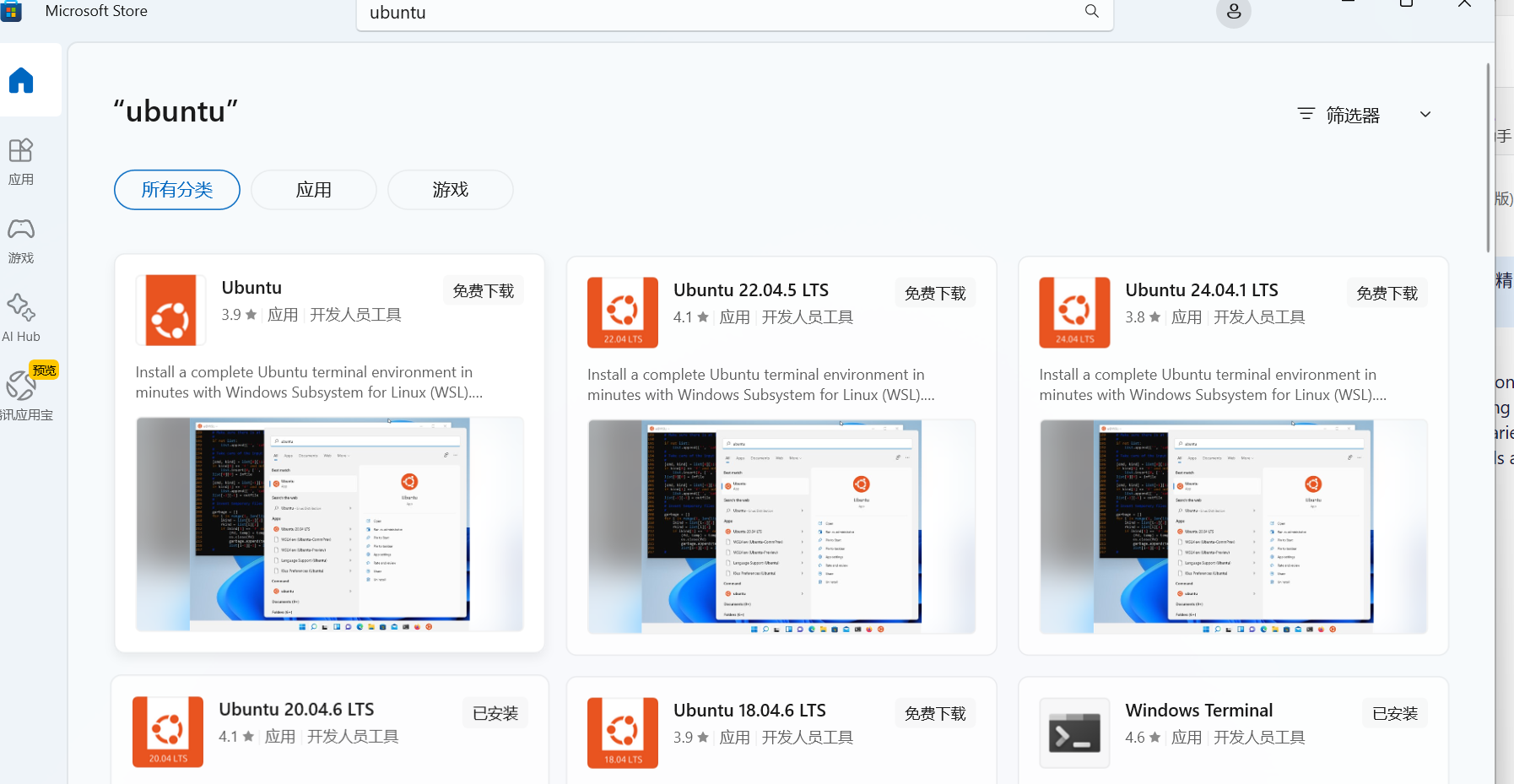This screenshot has width=1514, height=784.
Task: Open the Windows Terminal icon
Action: pyautogui.click(x=1074, y=733)
